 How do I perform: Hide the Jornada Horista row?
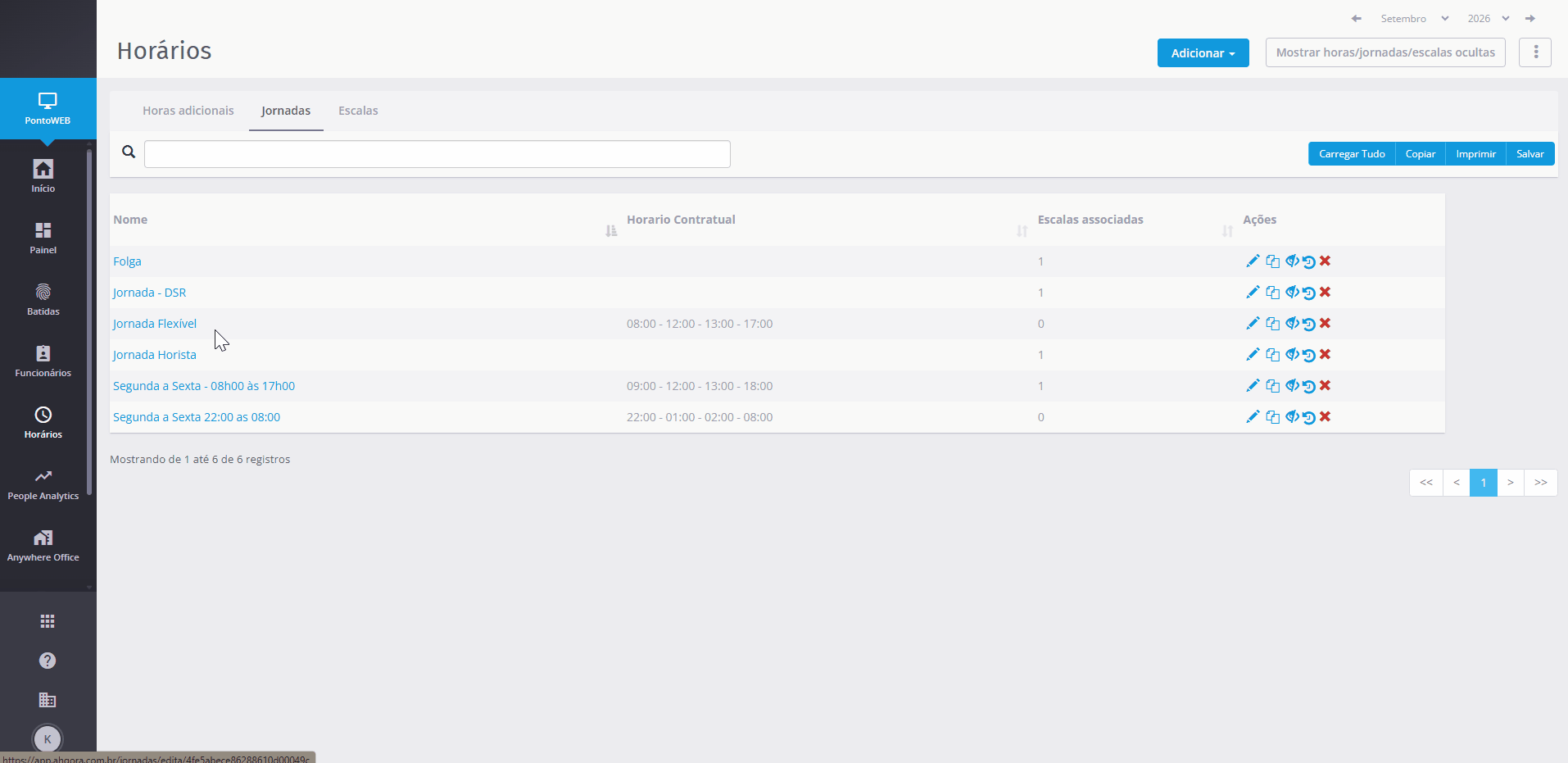[1292, 355]
